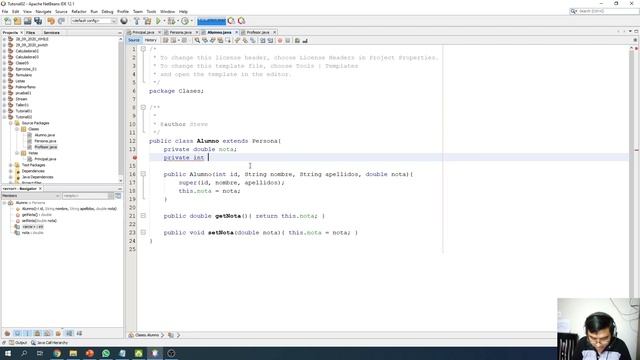Image resolution: width=640 pixels, height=360 pixels.
Task: Open the Debug menu
Action: click(107, 11)
